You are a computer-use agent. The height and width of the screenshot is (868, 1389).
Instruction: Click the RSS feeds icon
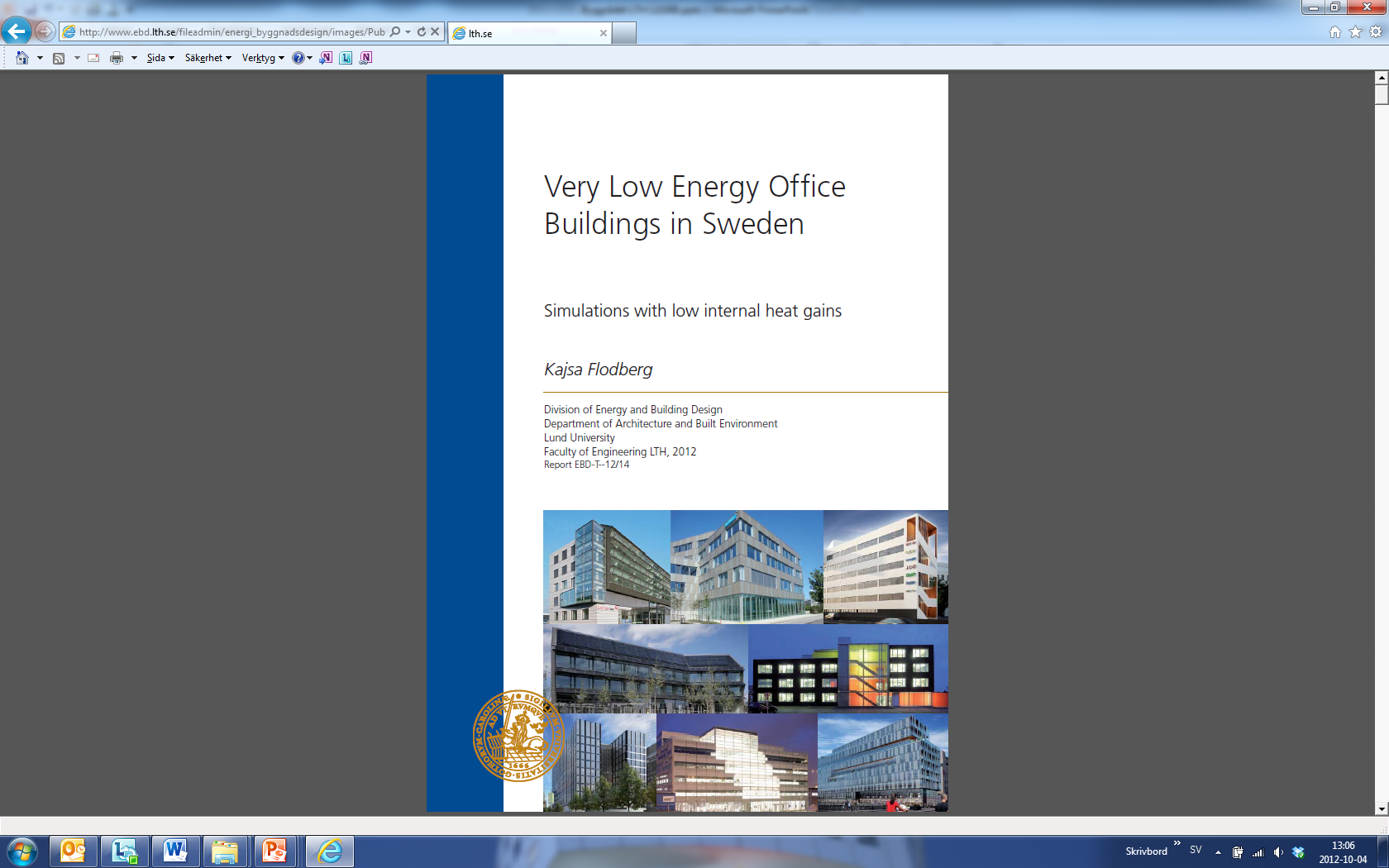click(x=59, y=58)
